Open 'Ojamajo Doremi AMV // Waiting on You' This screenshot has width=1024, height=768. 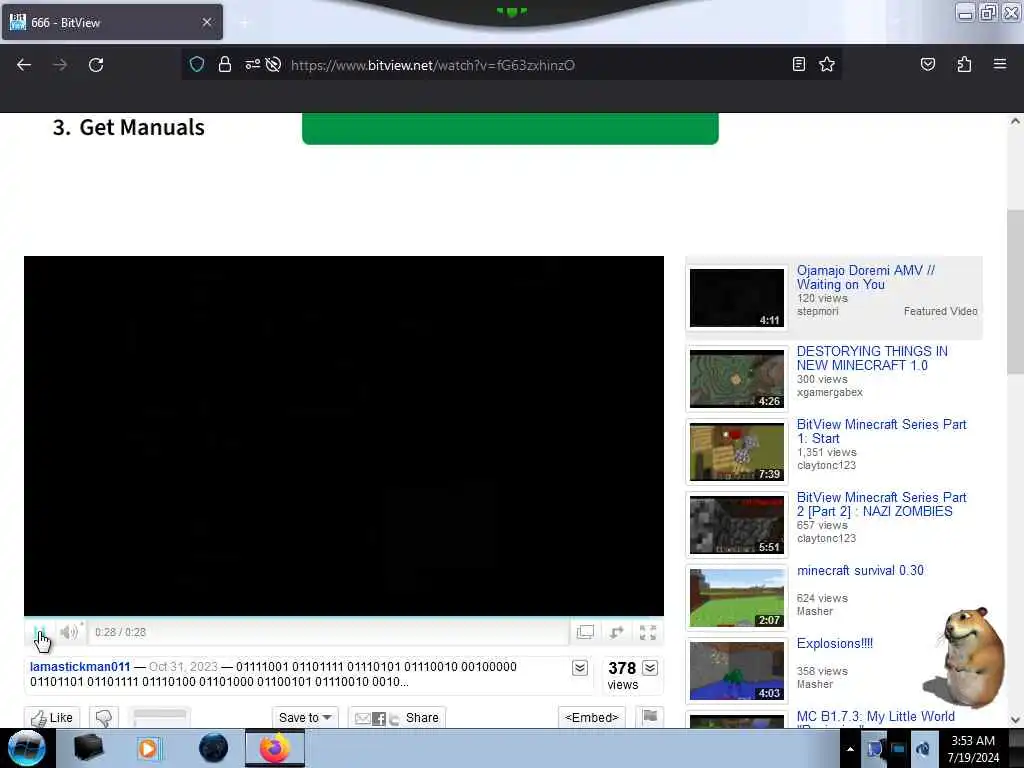click(x=865, y=278)
